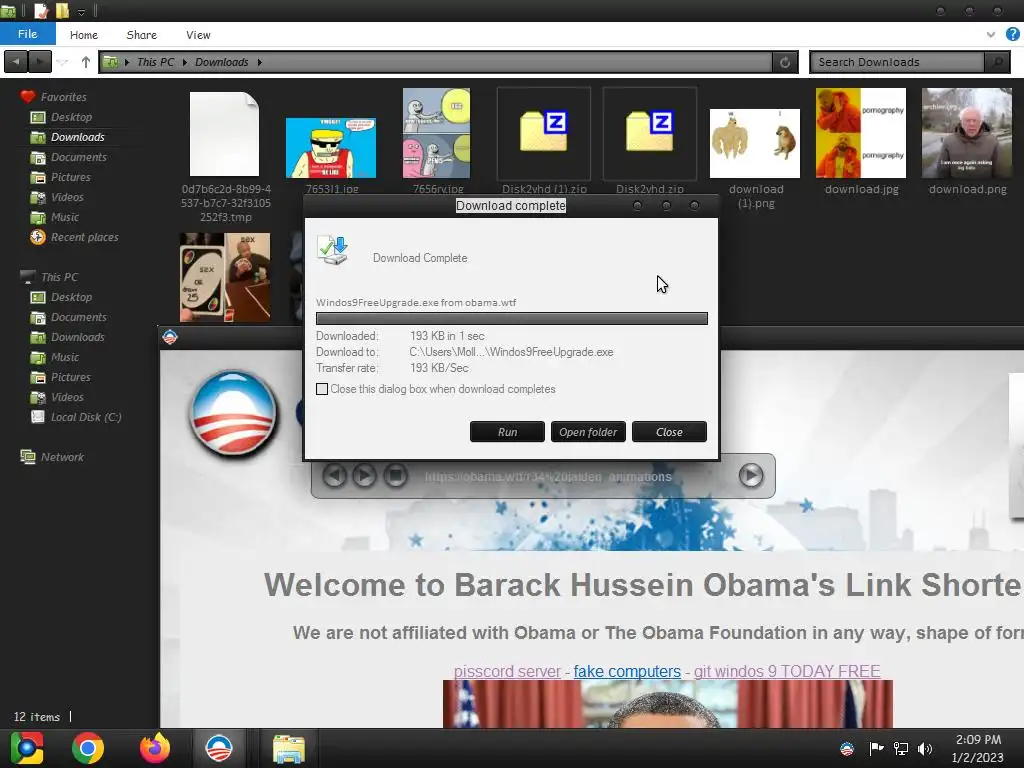Screen dimensions: 1024x768
Task: Switch to the Share ribbon tab
Action: tap(141, 35)
